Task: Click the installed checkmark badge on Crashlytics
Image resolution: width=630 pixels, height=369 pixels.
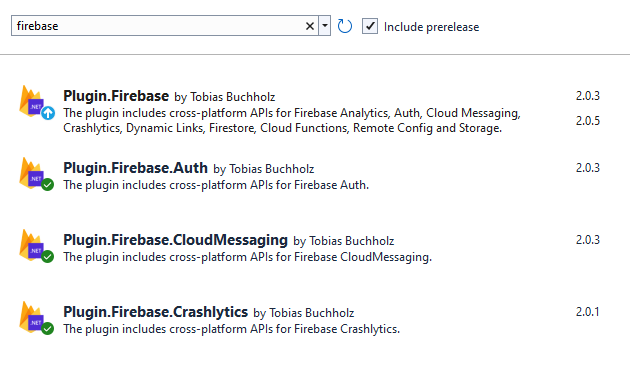Action: point(48,329)
